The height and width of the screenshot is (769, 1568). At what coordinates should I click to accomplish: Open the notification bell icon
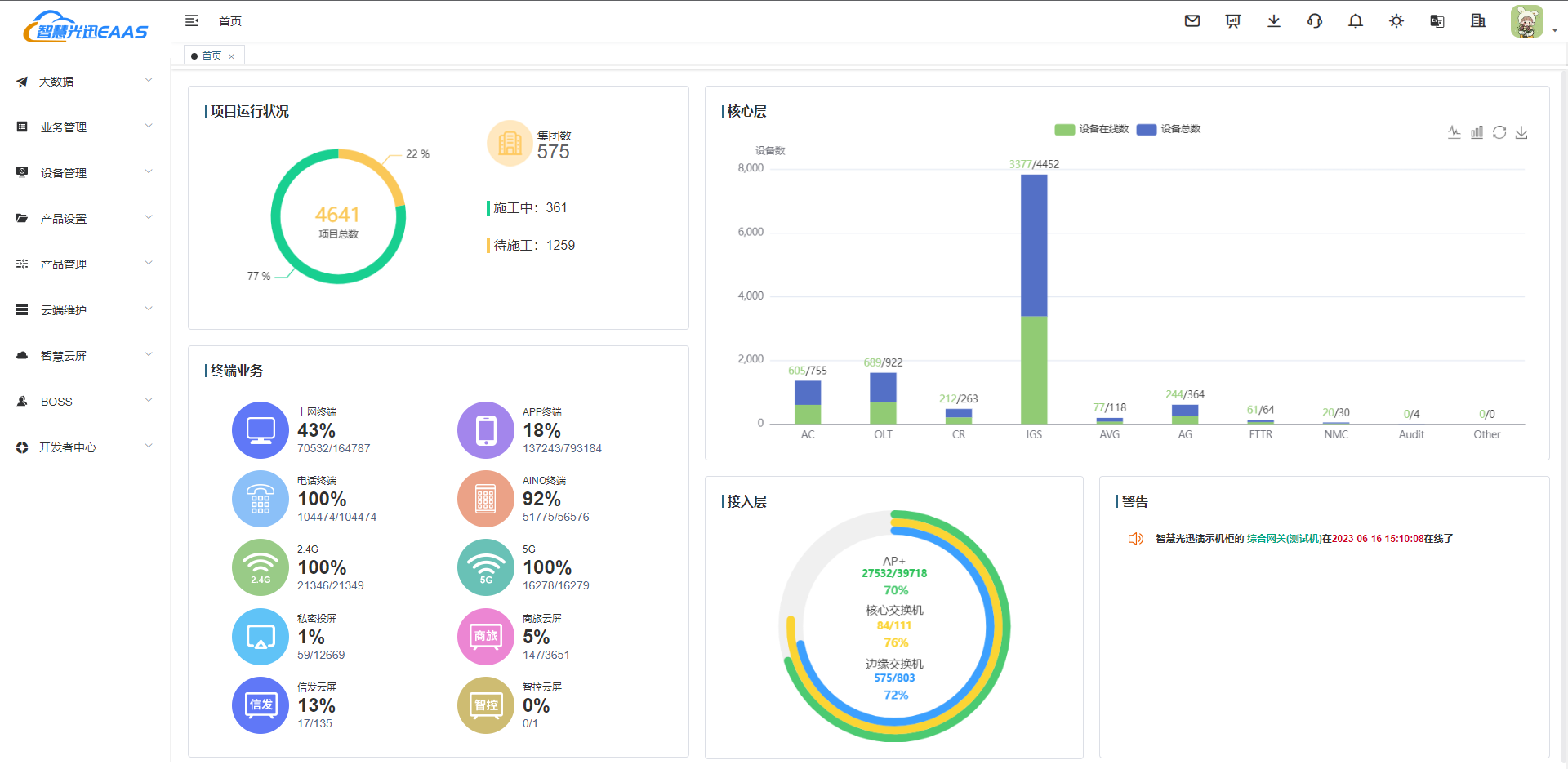point(1356,21)
